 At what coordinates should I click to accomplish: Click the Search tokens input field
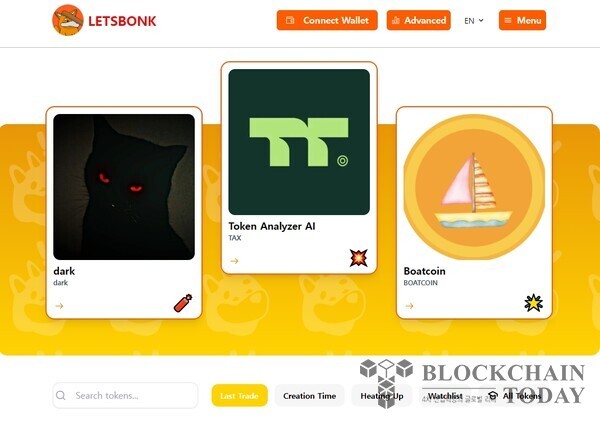point(125,395)
